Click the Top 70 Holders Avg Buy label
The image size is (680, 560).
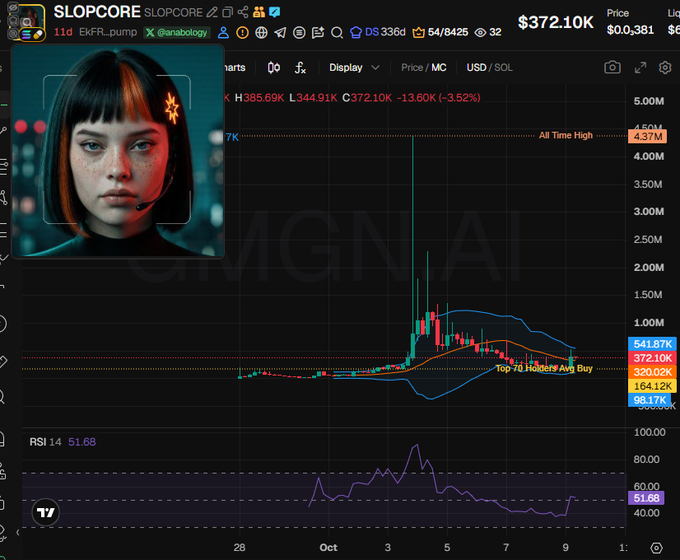544,368
